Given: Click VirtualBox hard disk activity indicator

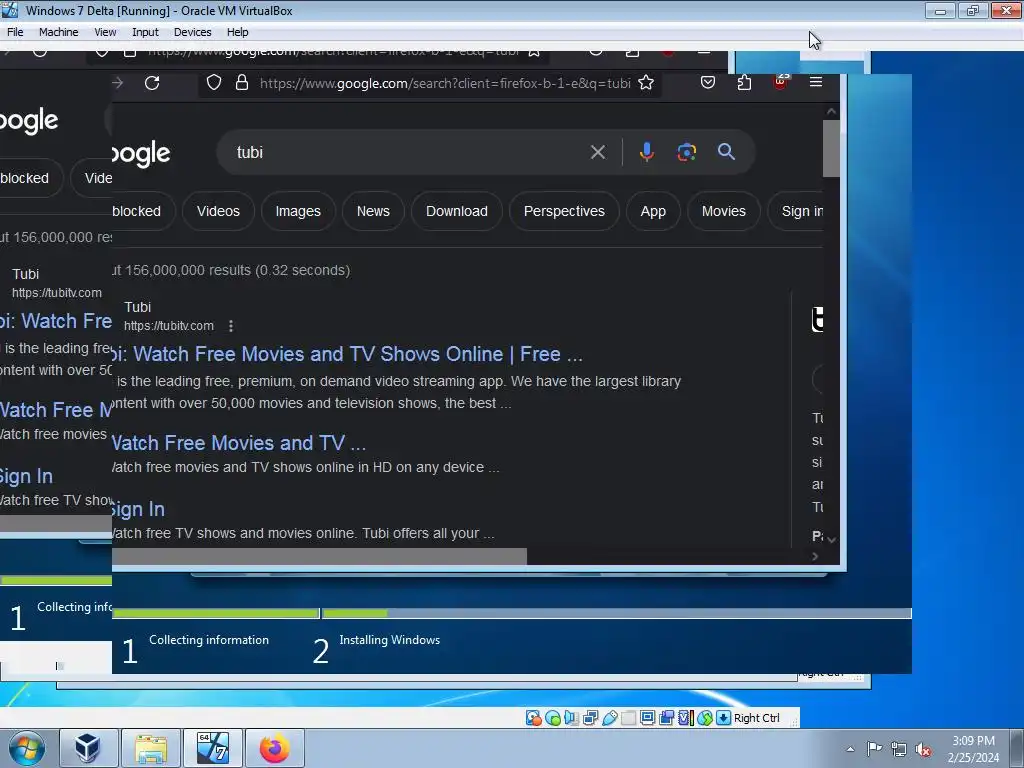Looking at the screenshot, I should tap(534, 718).
